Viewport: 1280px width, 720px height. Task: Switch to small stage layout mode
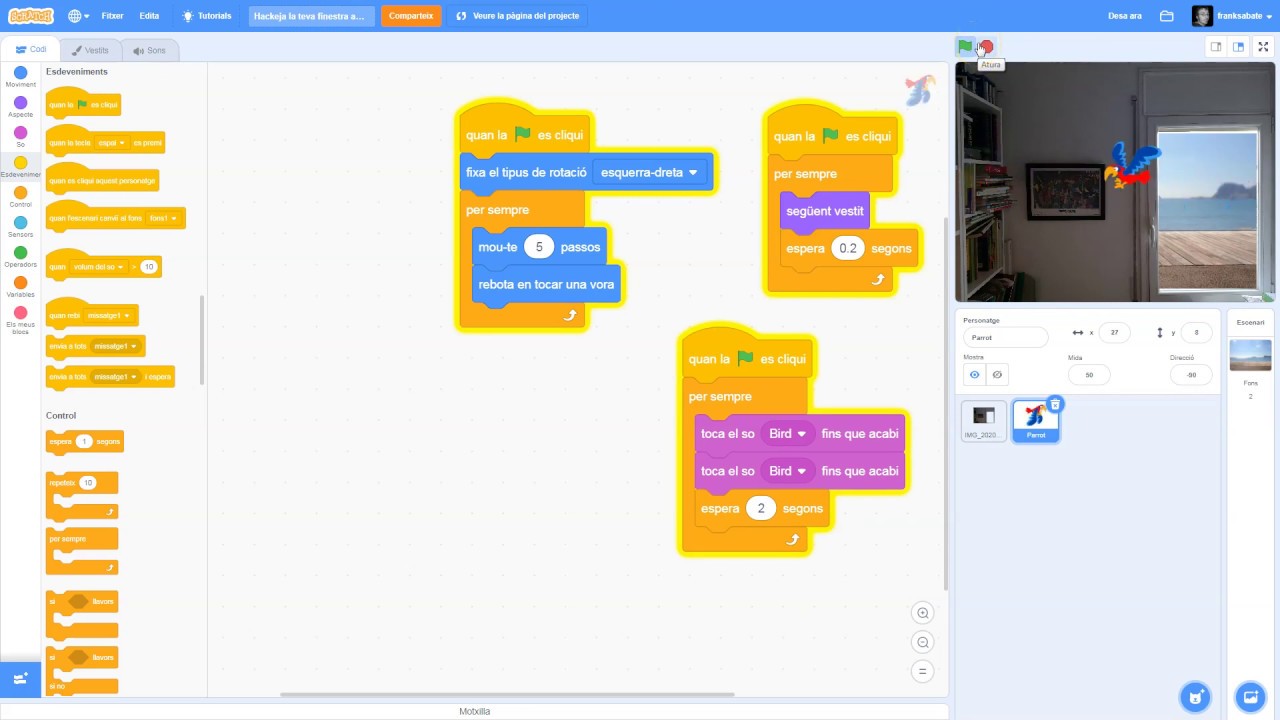click(1216, 46)
